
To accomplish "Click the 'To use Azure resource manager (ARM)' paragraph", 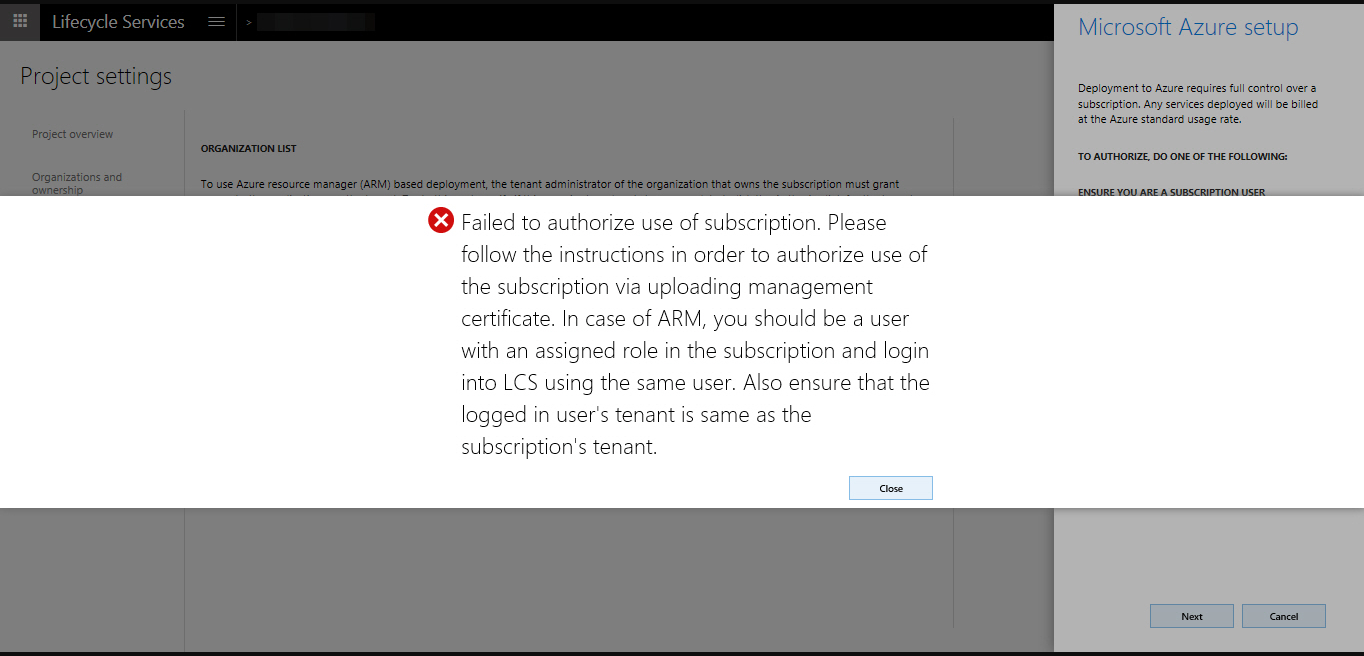I will coord(550,186).
